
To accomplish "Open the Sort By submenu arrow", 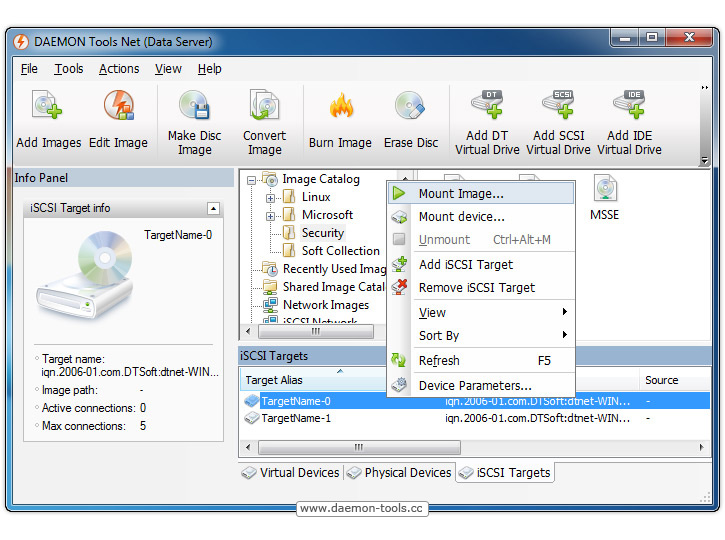I will pyautogui.click(x=565, y=334).
